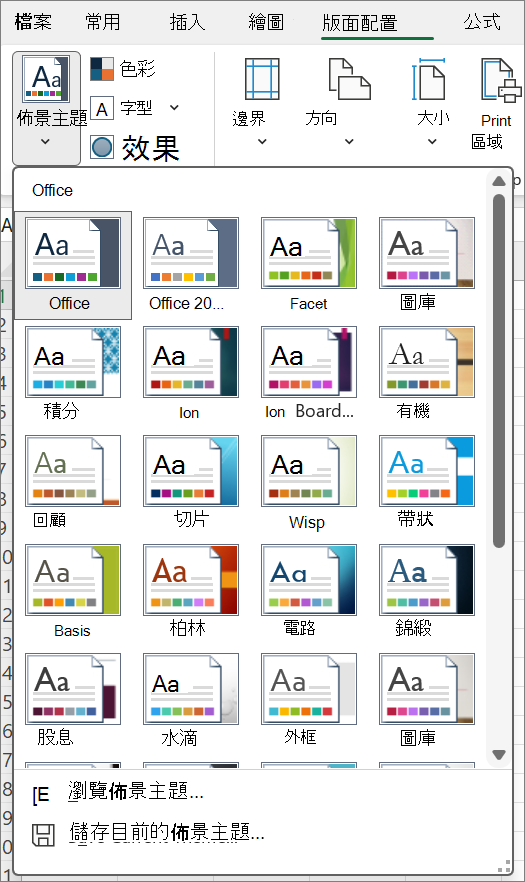Click the gallery scroll up arrow
Viewport: 525px width, 882px height.
tap(499, 181)
